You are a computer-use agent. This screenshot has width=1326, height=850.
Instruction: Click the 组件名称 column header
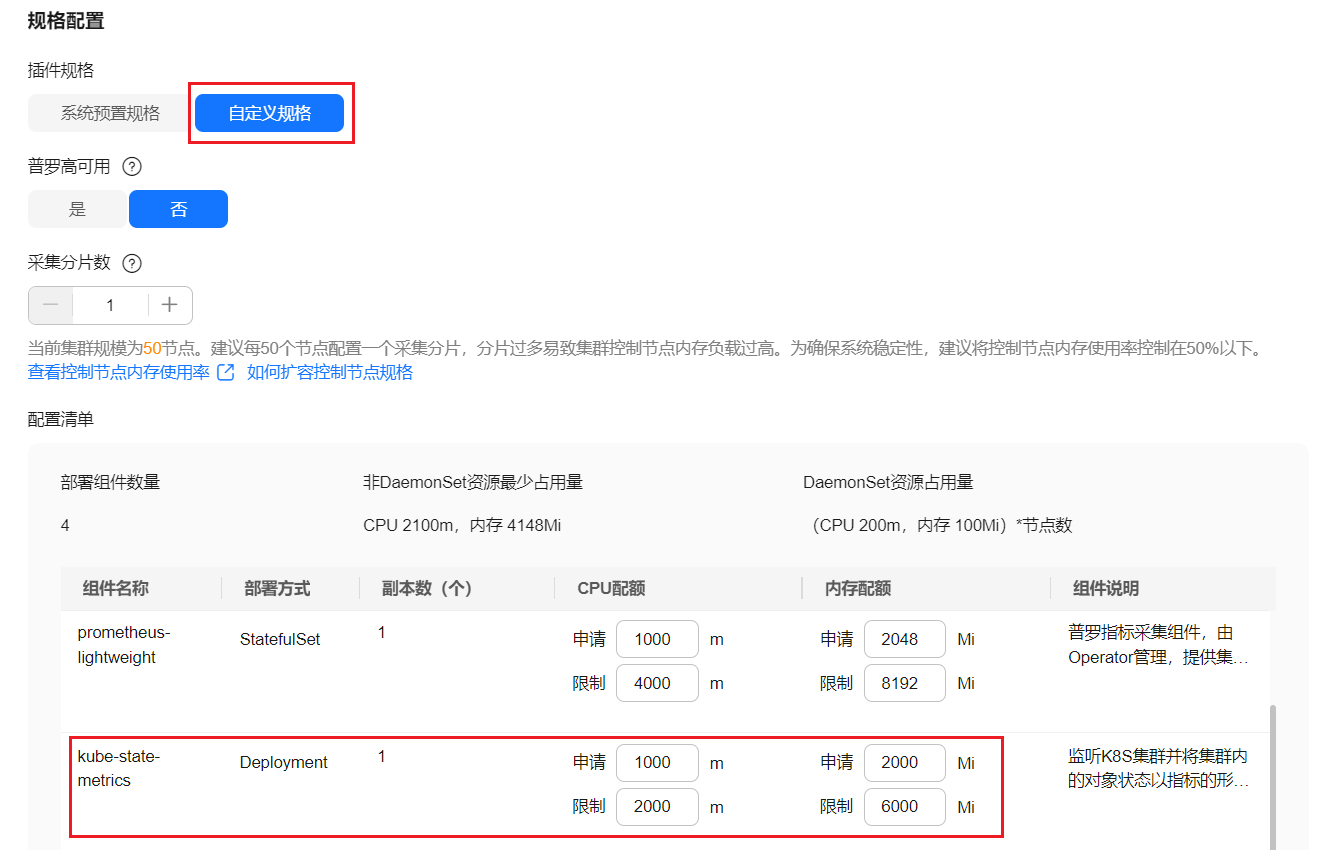pyautogui.click(x=115, y=589)
